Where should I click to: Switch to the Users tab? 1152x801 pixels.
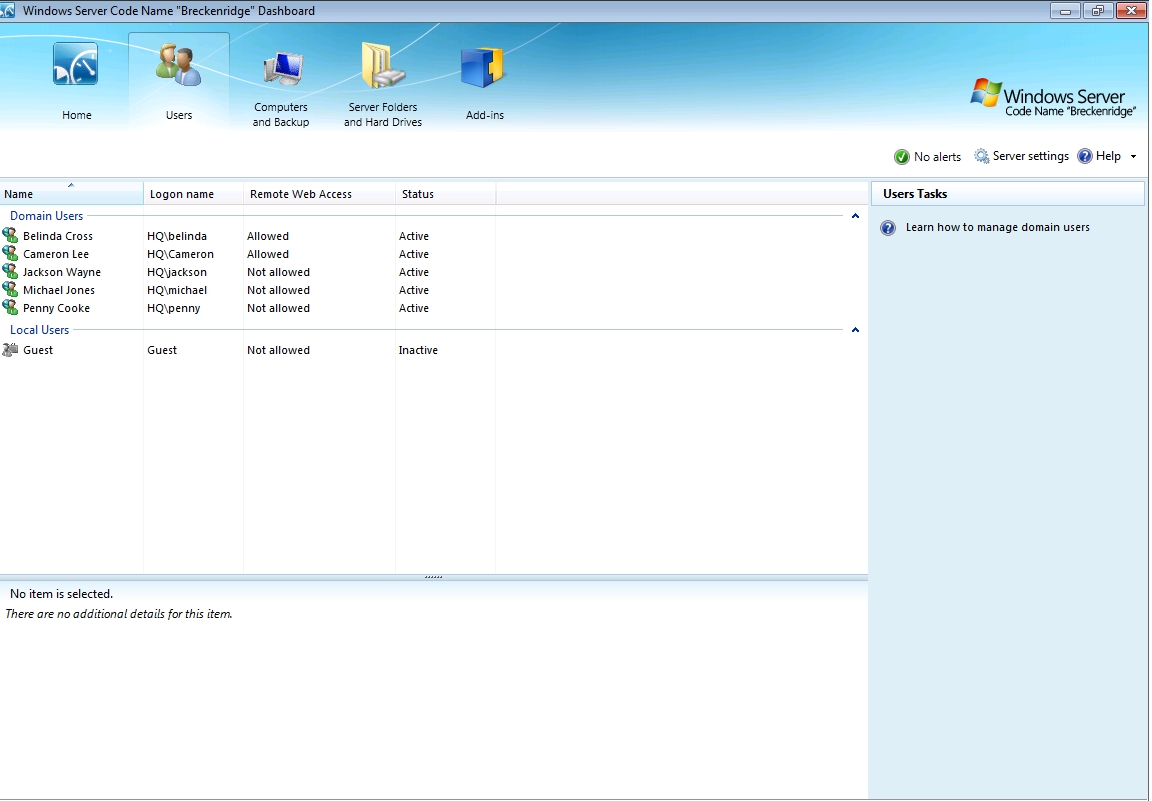(179, 80)
